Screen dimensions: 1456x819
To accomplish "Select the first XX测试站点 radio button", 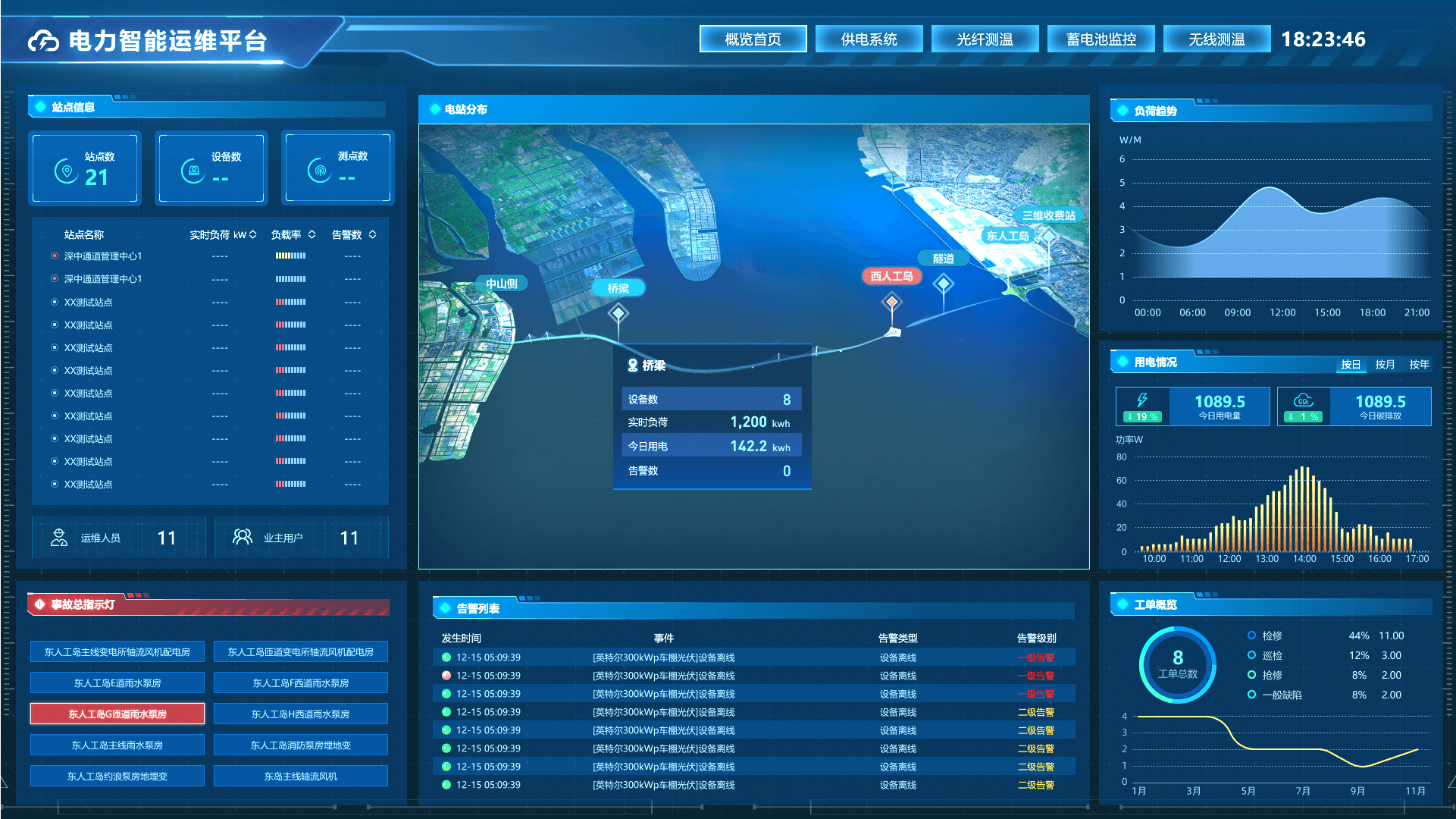I will (x=55, y=302).
